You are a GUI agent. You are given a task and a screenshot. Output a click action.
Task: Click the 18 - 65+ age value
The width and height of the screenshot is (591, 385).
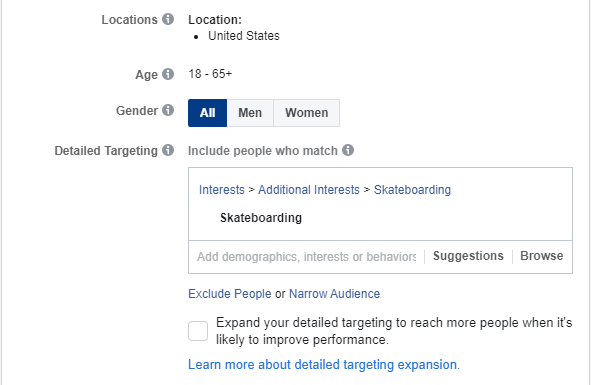(x=210, y=74)
